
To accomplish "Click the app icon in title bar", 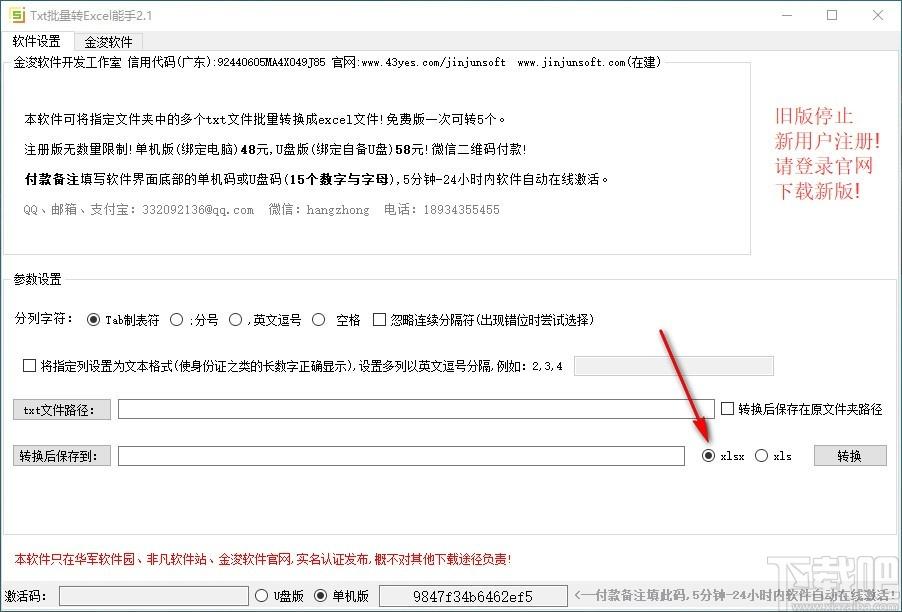I will pos(18,15).
